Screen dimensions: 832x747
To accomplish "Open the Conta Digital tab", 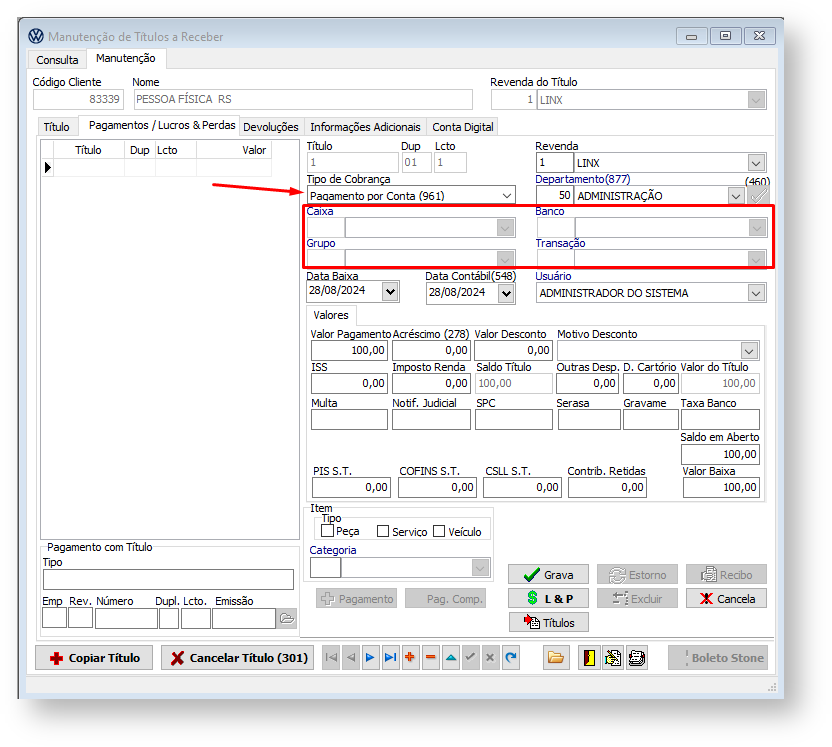I will point(463,127).
